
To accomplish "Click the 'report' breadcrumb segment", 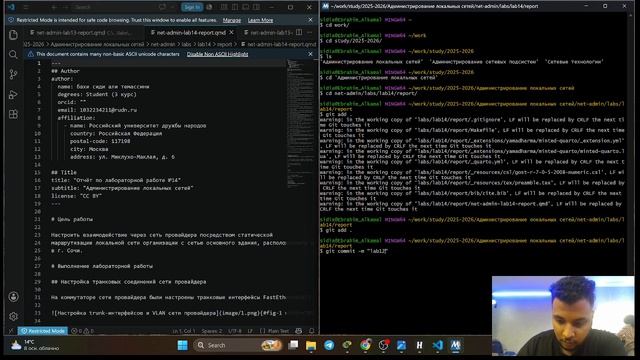I will pyautogui.click(x=224, y=44).
